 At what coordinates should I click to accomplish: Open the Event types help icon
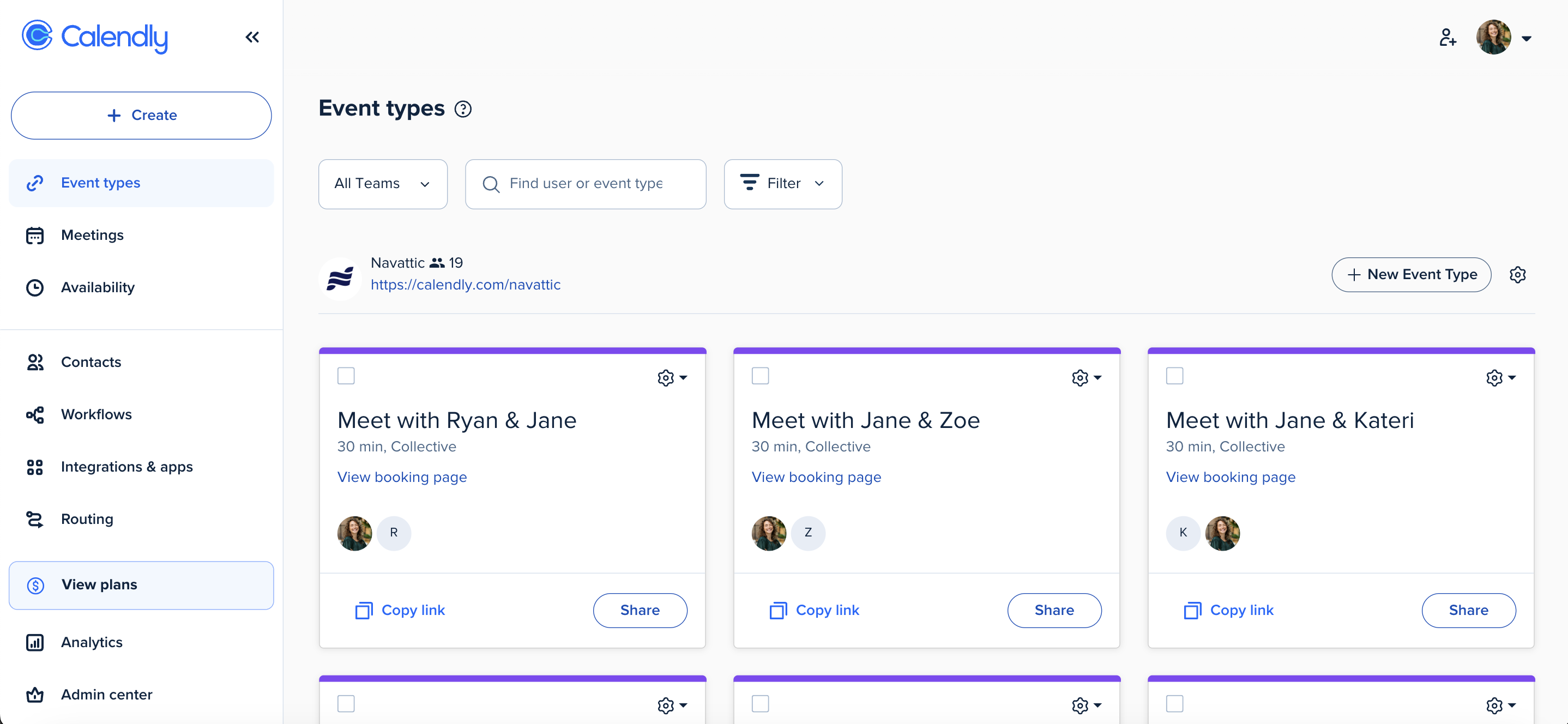(463, 109)
